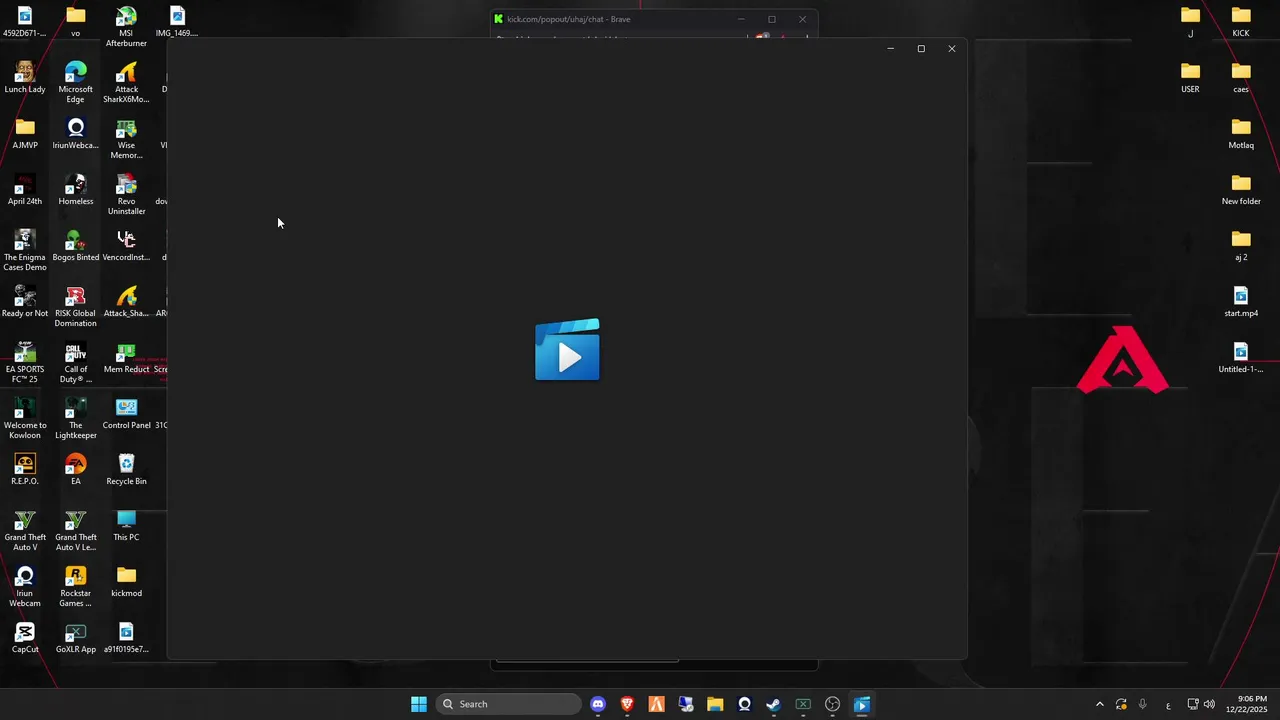Select the Welcome to Kowloon shortcut

(25, 419)
